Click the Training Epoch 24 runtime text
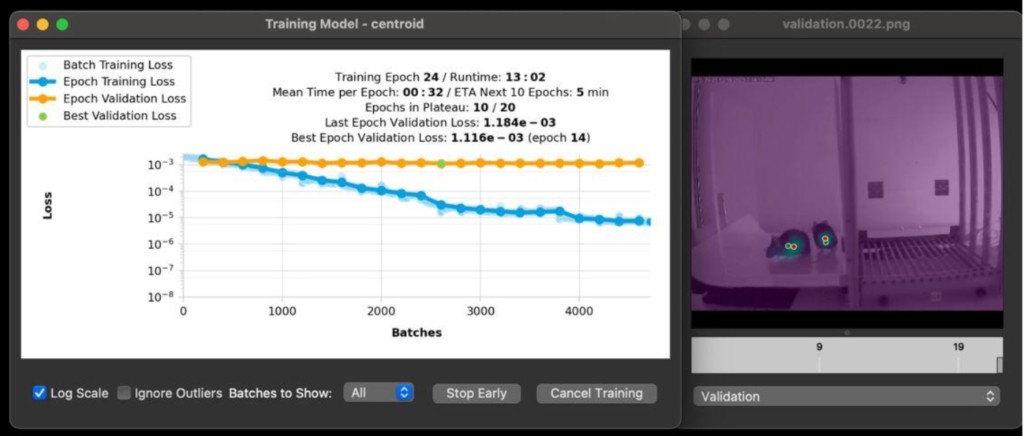Image resolution: width=1024 pixels, height=436 pixels. pyautogui.click(x=440, y=77)
